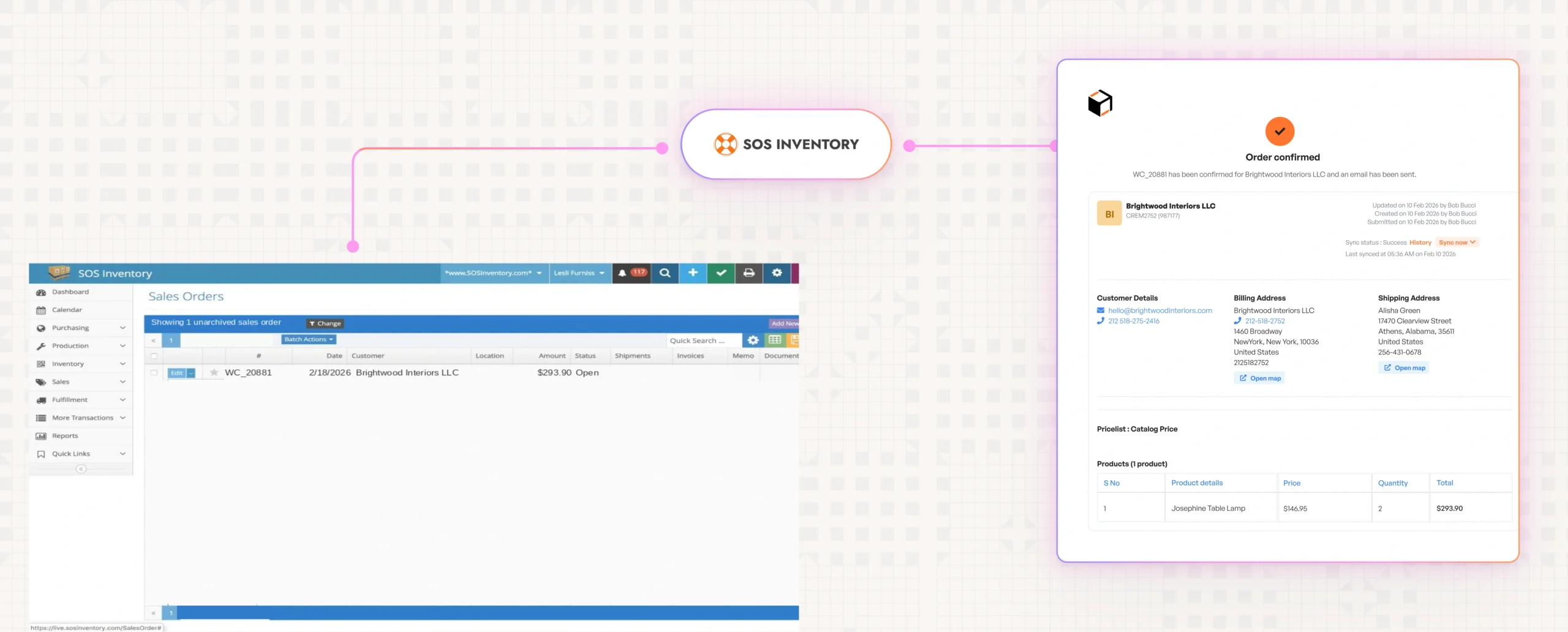
Task: Open the notifications bell showing 117
Action: pyautogui.click(x=631, y=273)
